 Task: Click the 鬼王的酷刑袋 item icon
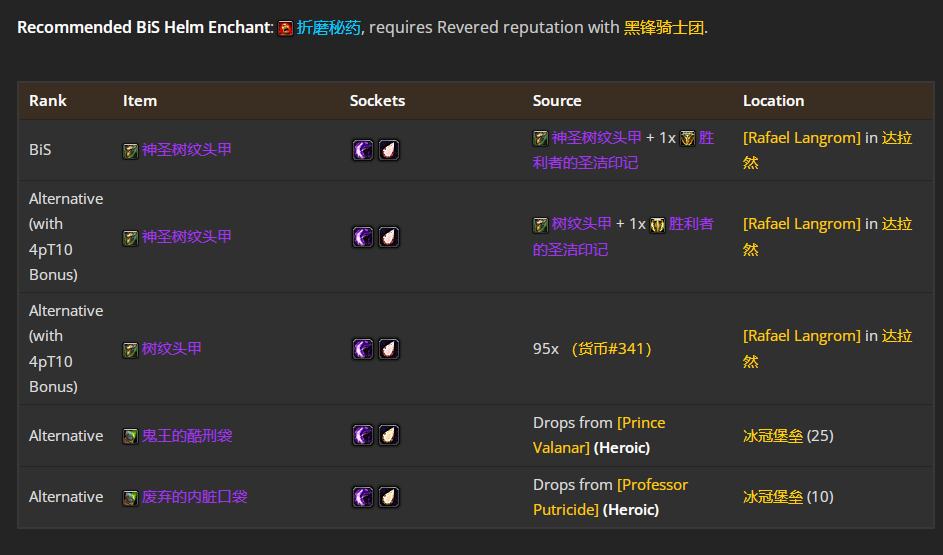(x=130, y=436)
